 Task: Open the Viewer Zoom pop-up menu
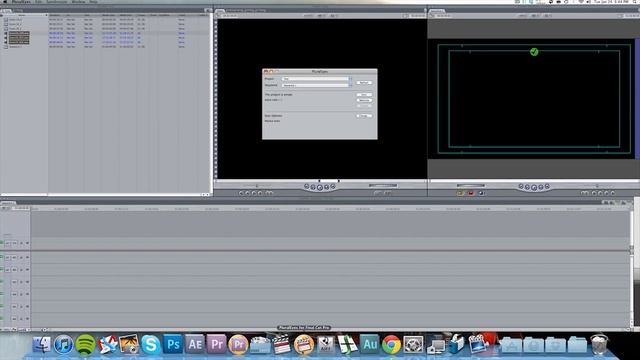(322, 16)
